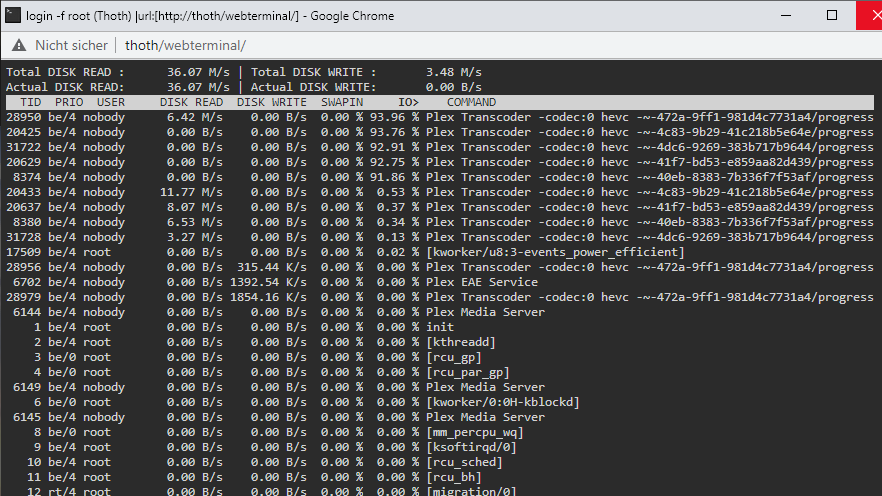Click the IO> column header
Screen dimensions: 882x496
(408, 102)
